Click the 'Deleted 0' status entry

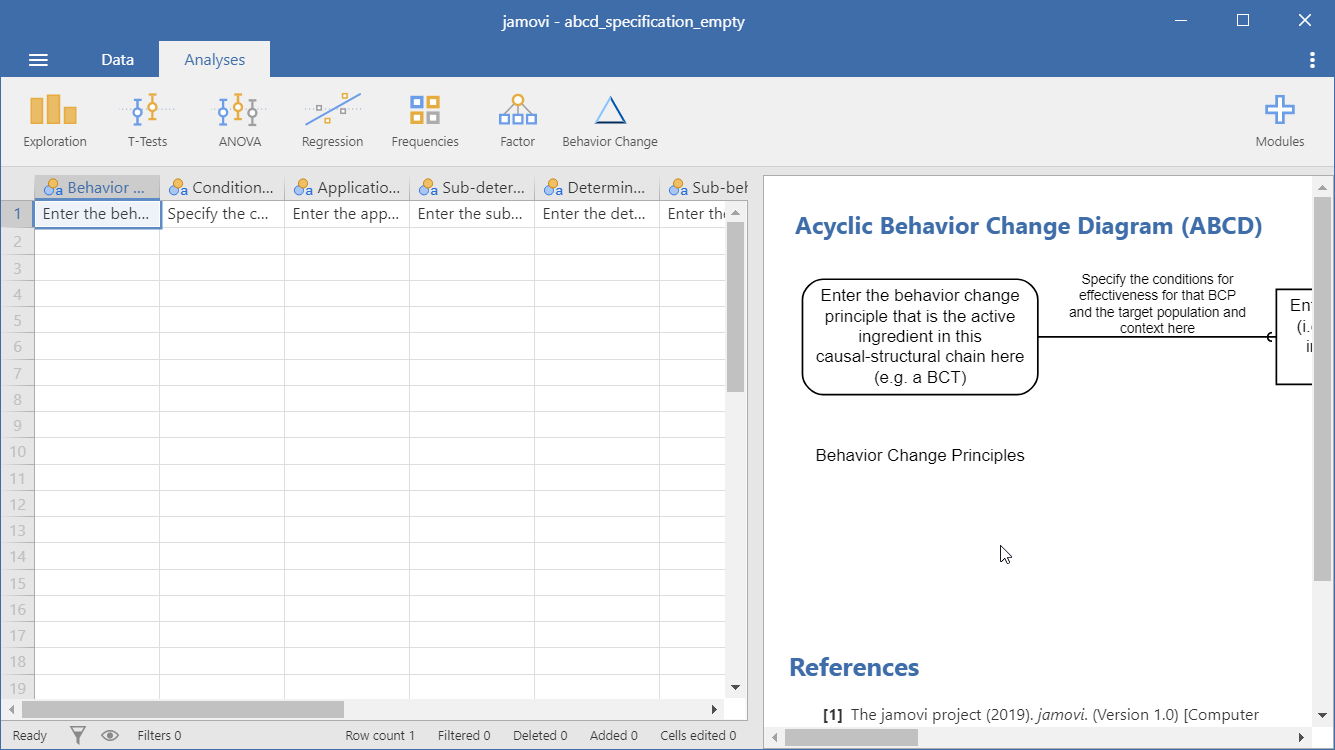[x=540, y=736]
